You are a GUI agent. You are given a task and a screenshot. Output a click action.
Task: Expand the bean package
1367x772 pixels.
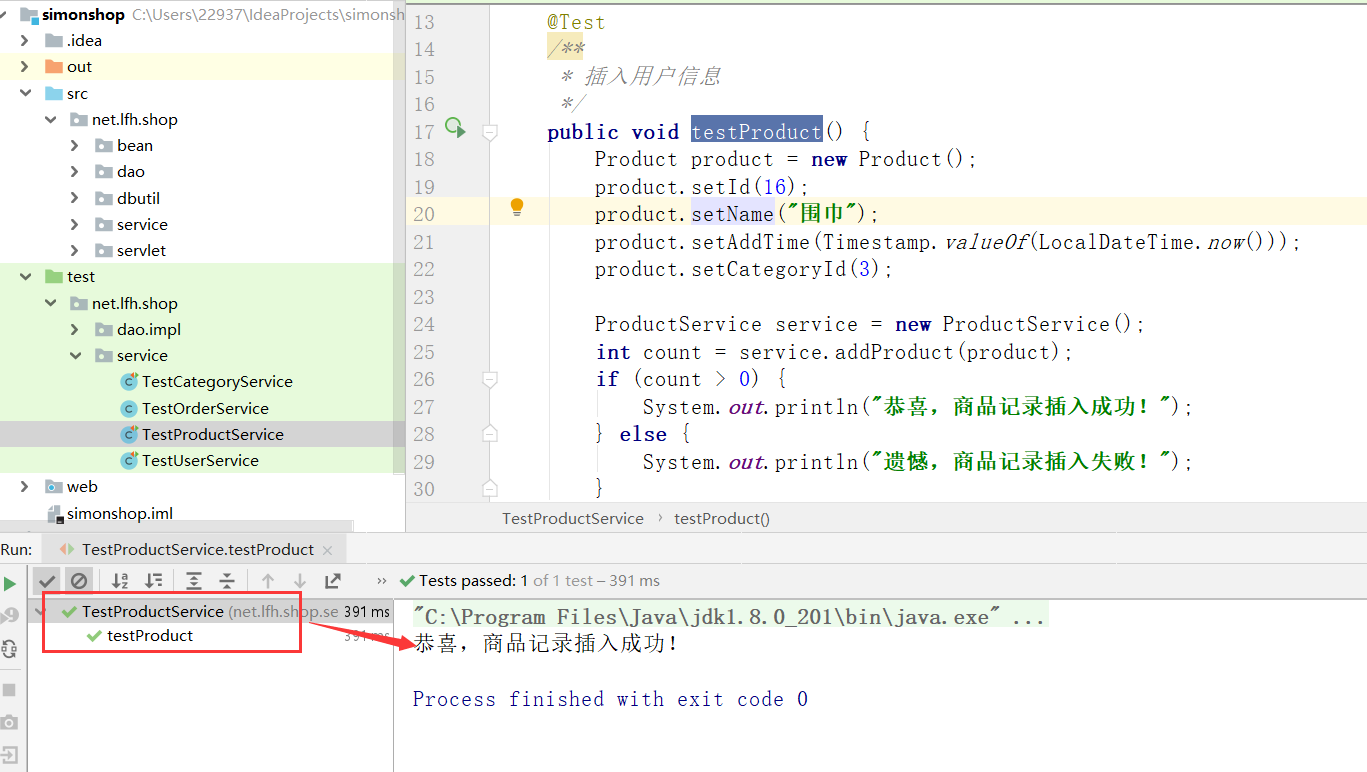(x=75, y=146)
